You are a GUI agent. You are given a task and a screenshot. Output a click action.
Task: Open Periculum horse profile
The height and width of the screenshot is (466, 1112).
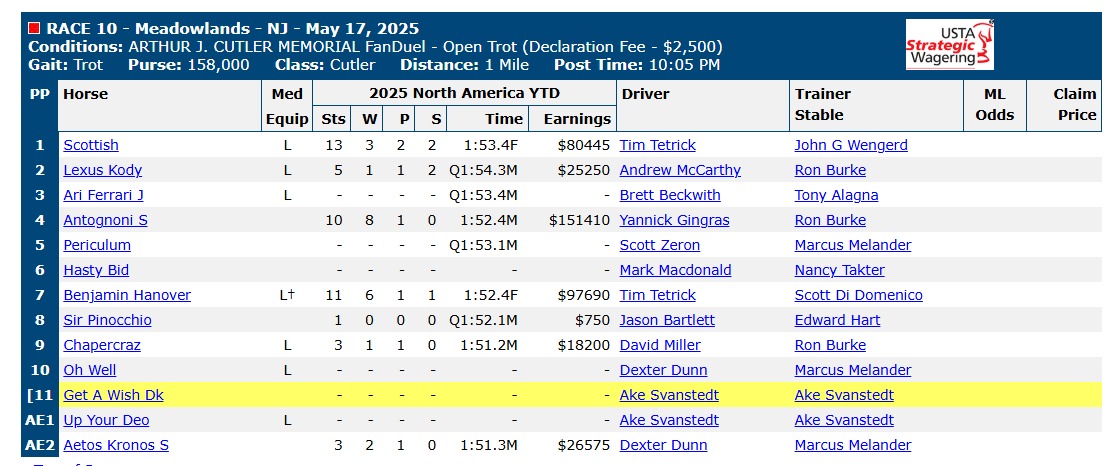click(97, 245)
